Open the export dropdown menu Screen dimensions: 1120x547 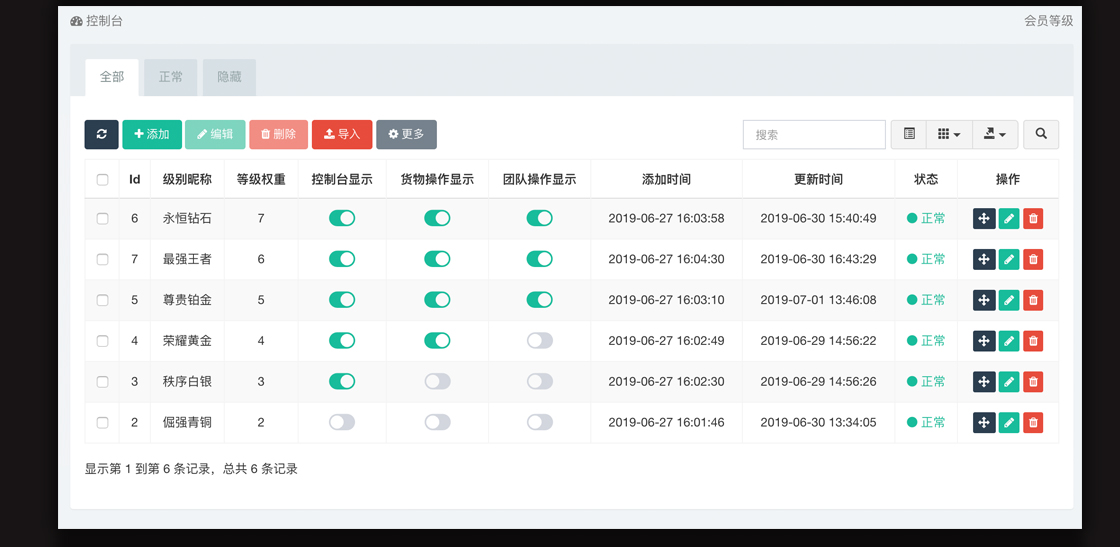click(995, 134)
